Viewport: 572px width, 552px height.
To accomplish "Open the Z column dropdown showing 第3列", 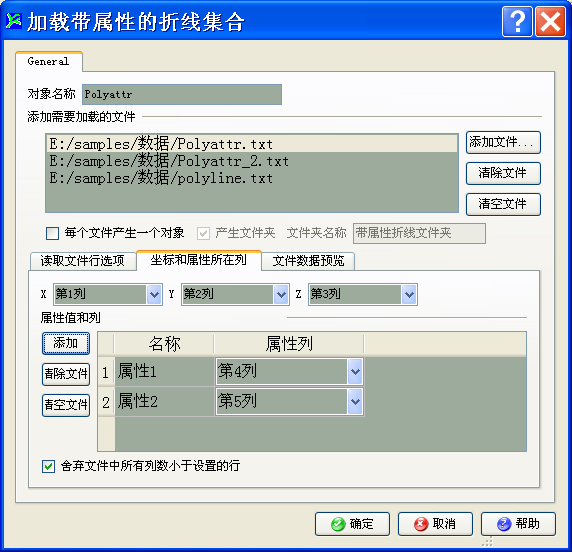I will (409, 294).
